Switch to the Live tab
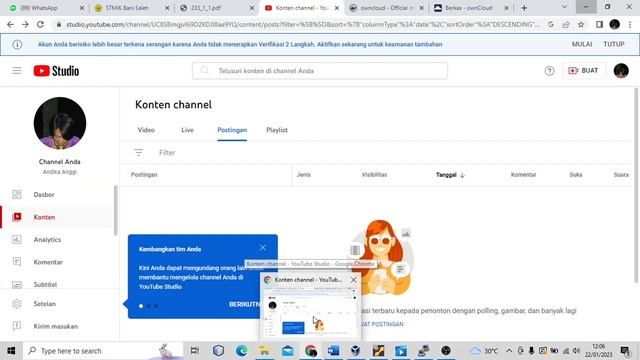Image resolution: width=640 pixels, height=360 pixels. pos(187,130)
